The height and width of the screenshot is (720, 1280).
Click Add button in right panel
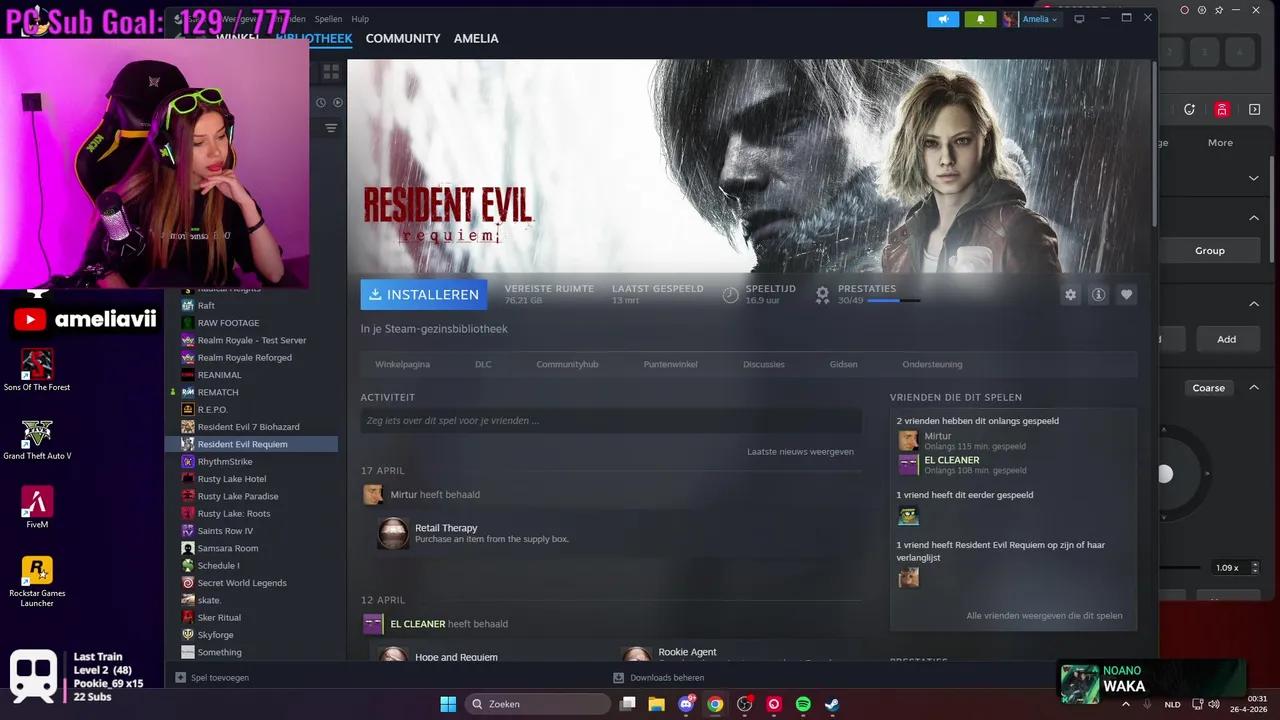pos(1226,339)
